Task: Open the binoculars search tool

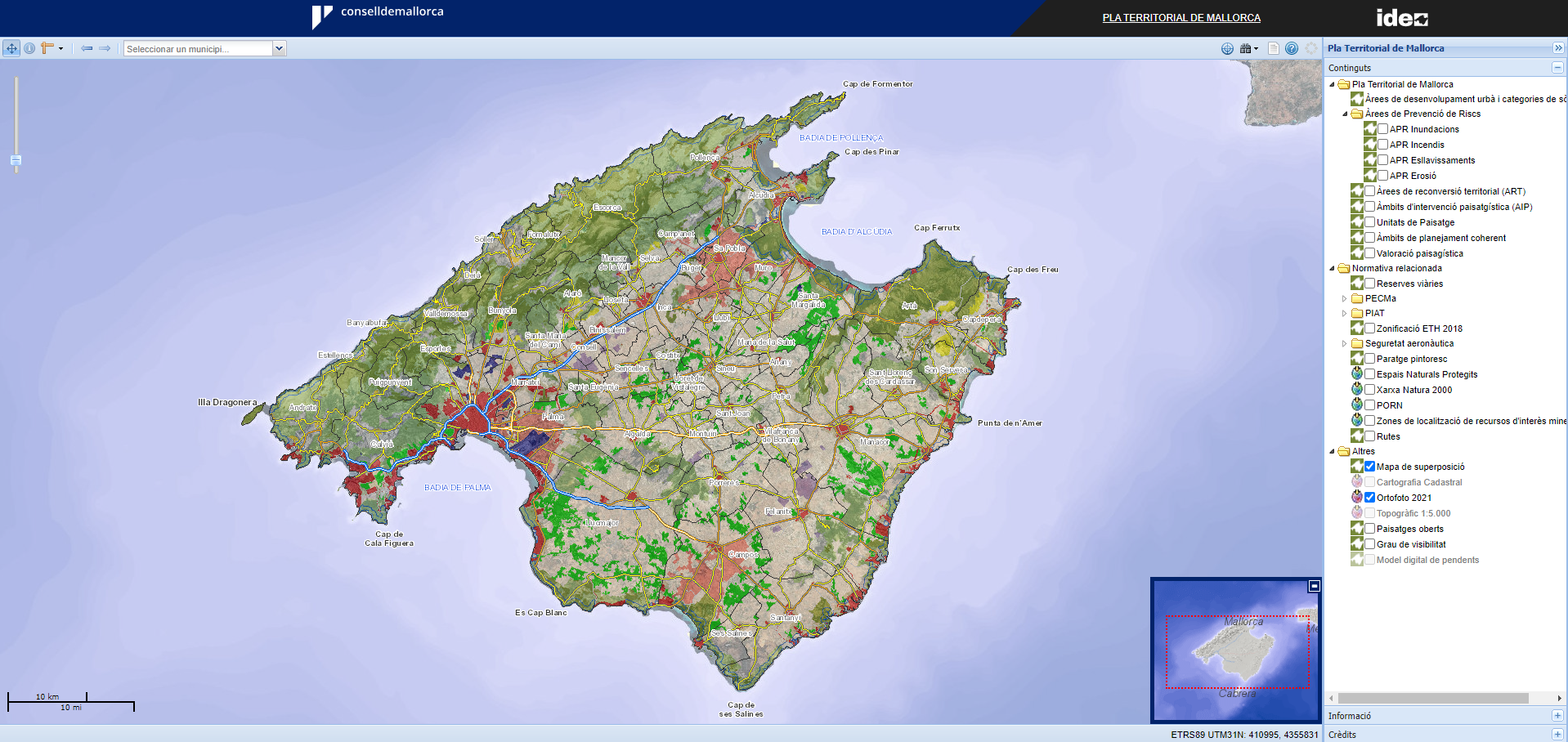Action: pos(1245,48)
